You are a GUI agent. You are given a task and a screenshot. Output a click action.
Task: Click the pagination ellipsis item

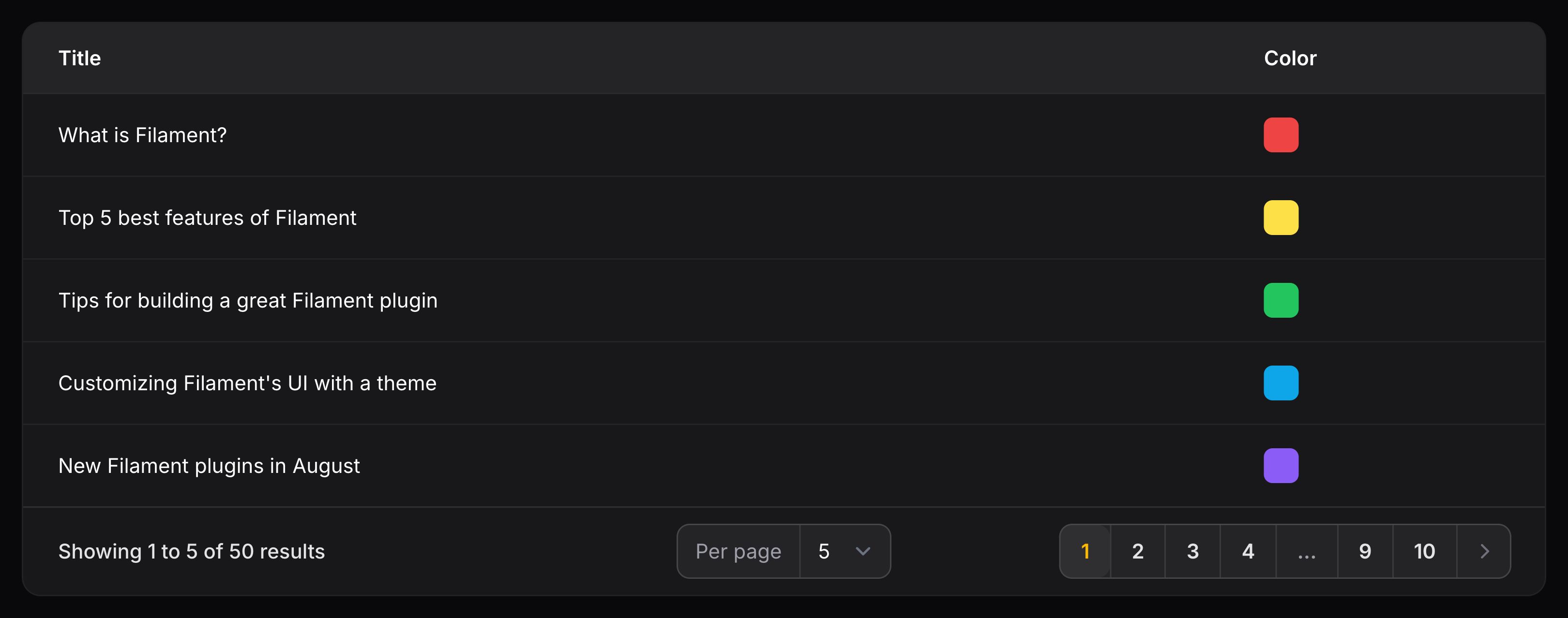point(1306,551)
